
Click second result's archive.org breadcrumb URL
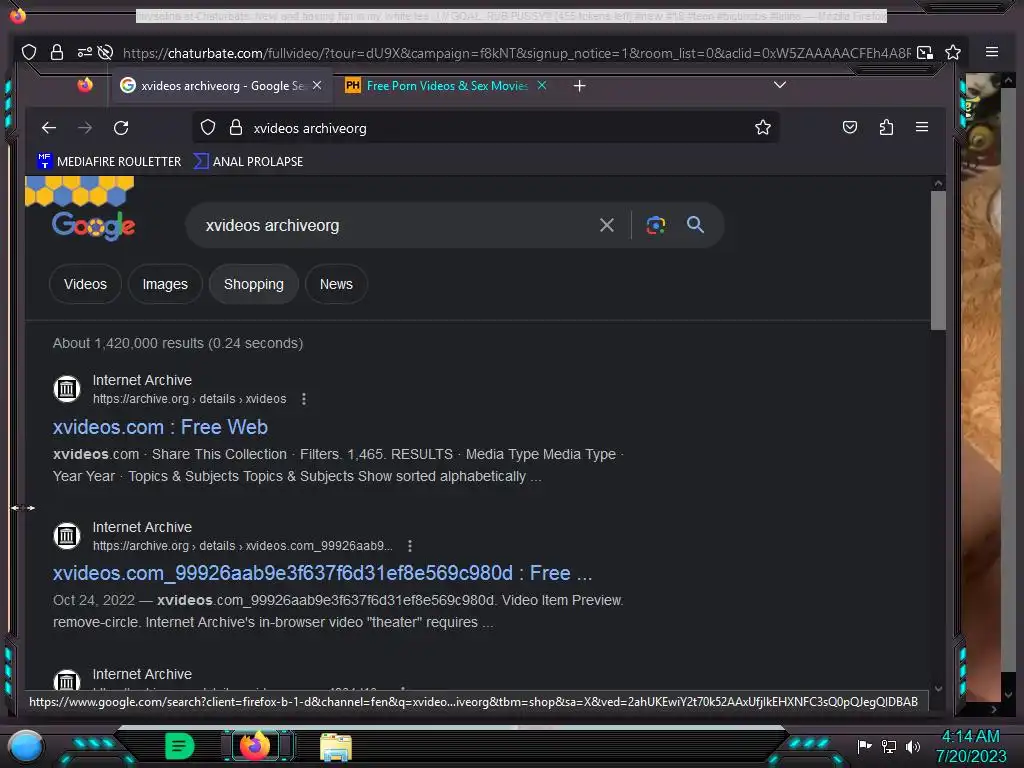[x=242, y=546]
